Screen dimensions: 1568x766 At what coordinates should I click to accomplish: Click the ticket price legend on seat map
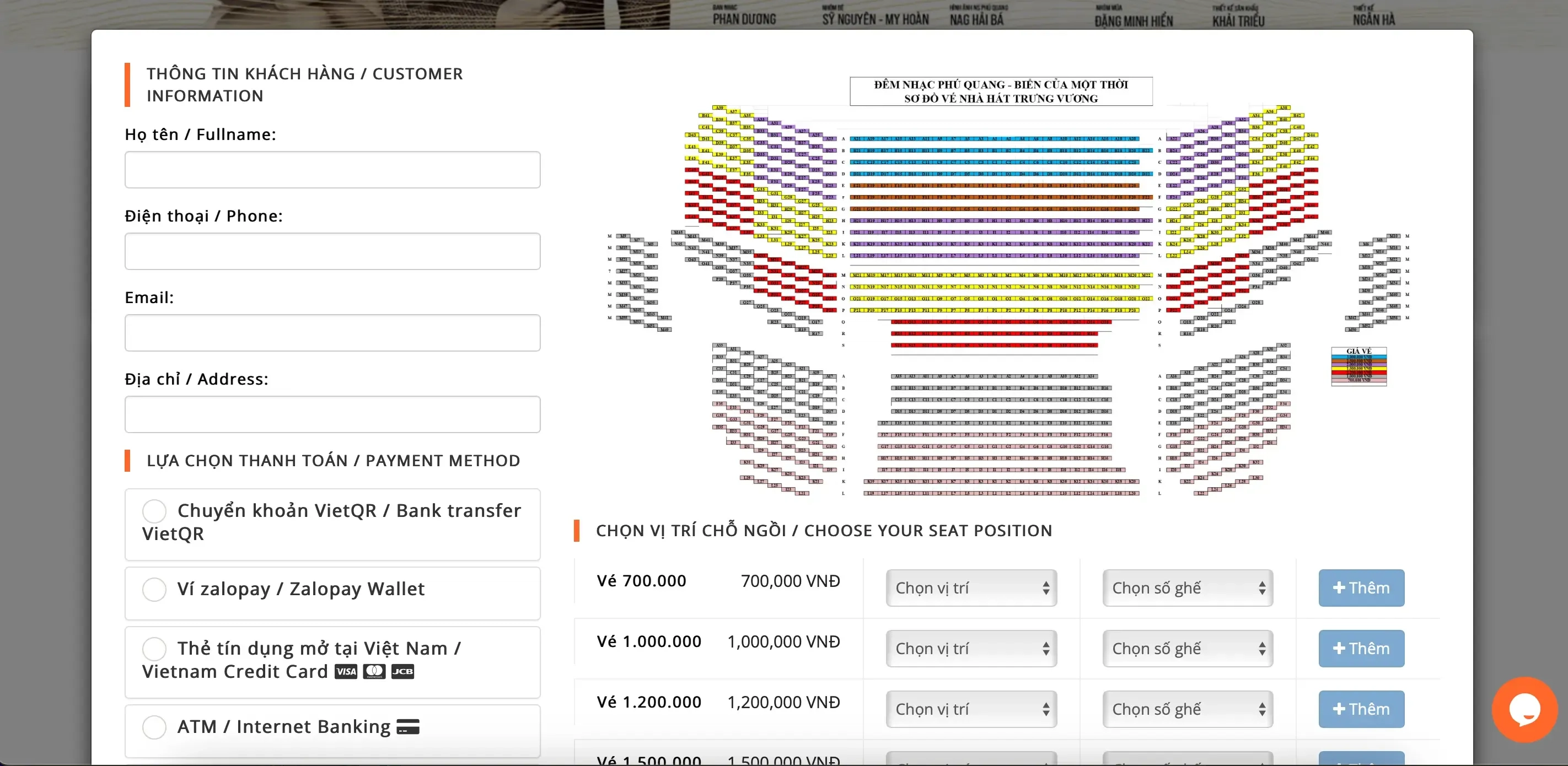point(1358,366)
